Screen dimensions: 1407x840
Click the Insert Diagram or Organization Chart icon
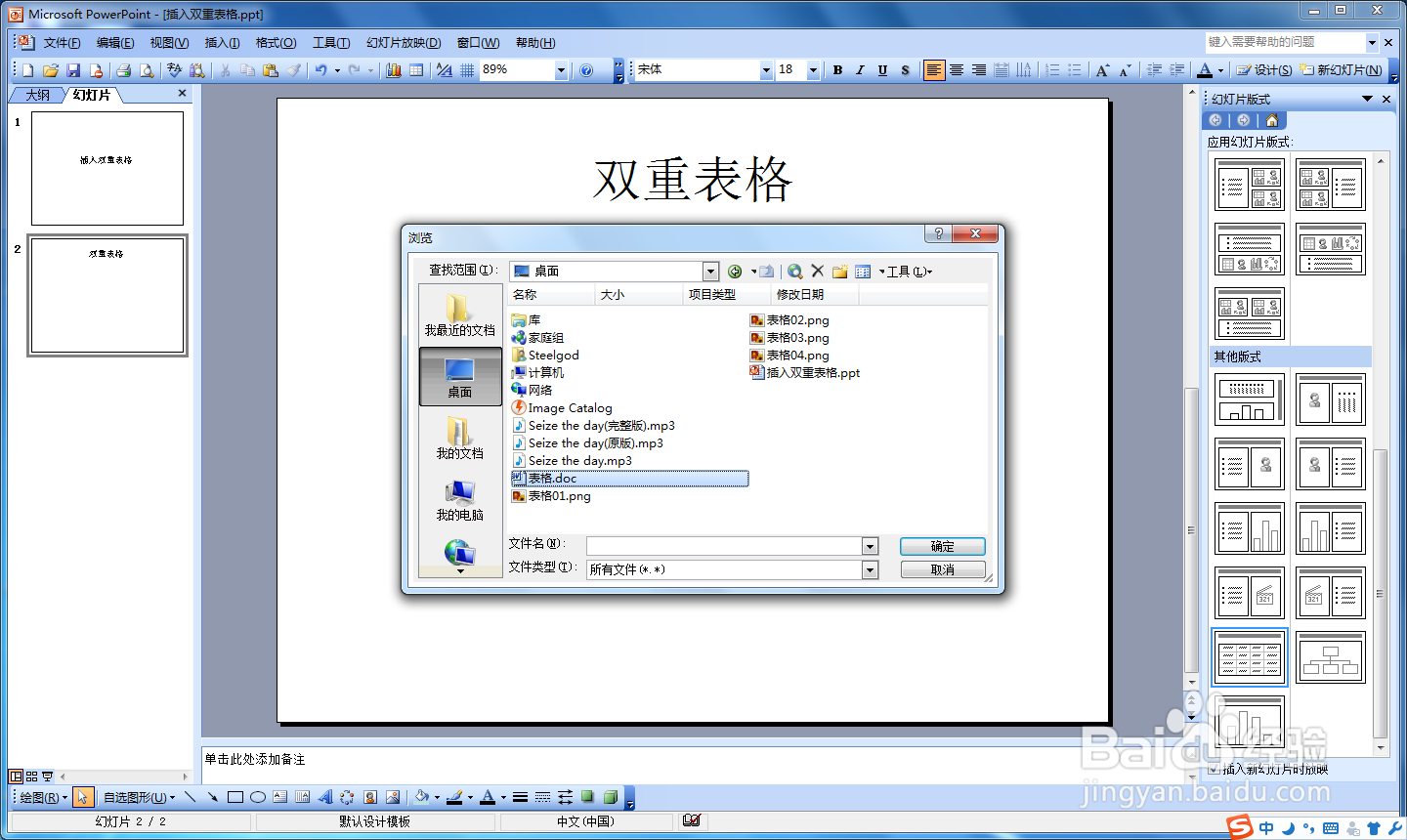pos(347,797)
